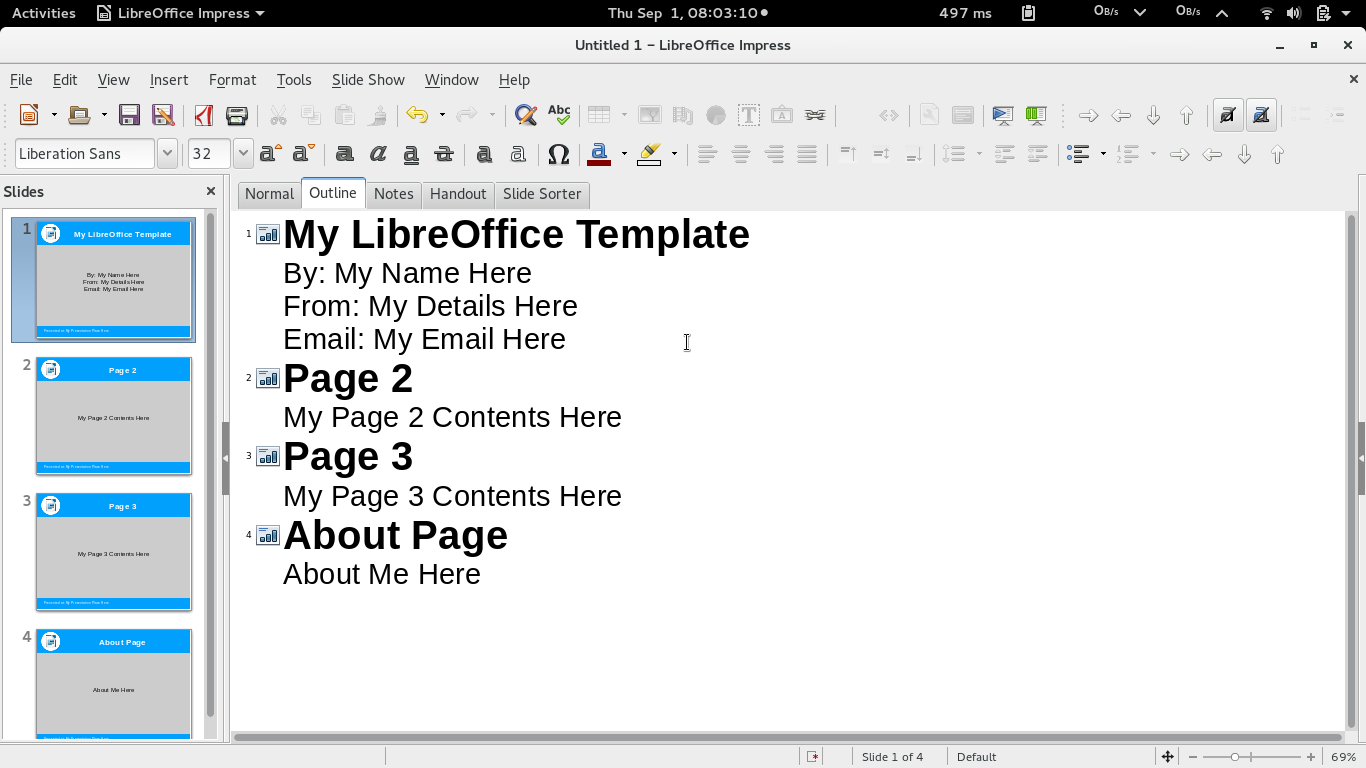The height and width of the screenshot is (768, 1366).
Task: Open the Undo history dropdown arrow
Action: click(442, 115)
